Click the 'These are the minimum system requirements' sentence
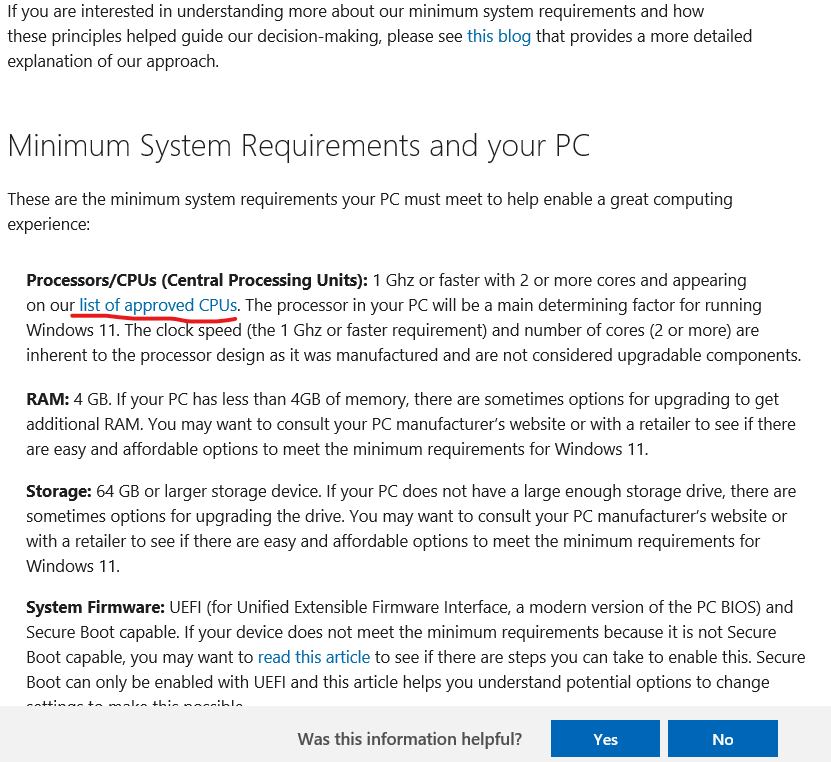 coord(370,211)
